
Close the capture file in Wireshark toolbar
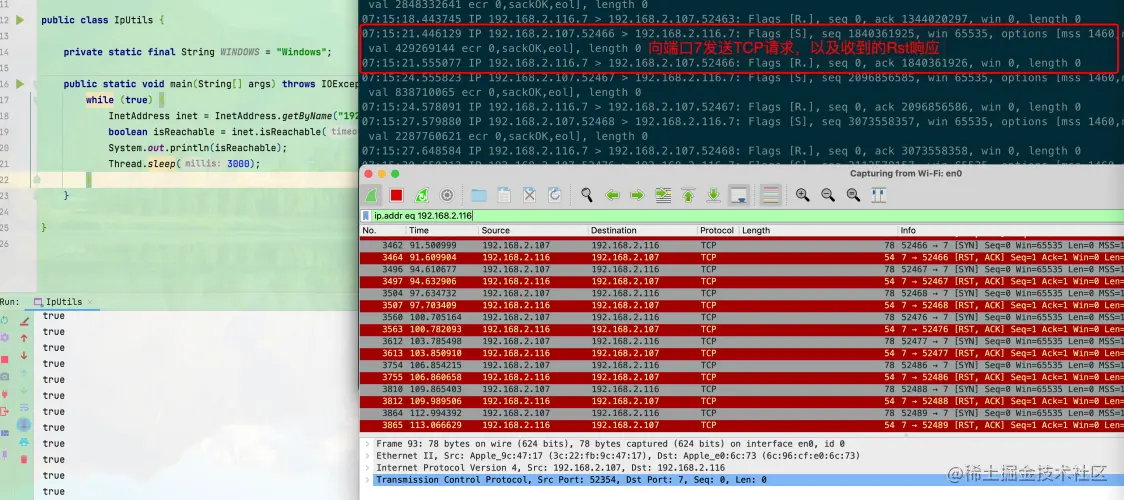click(529, 195)
